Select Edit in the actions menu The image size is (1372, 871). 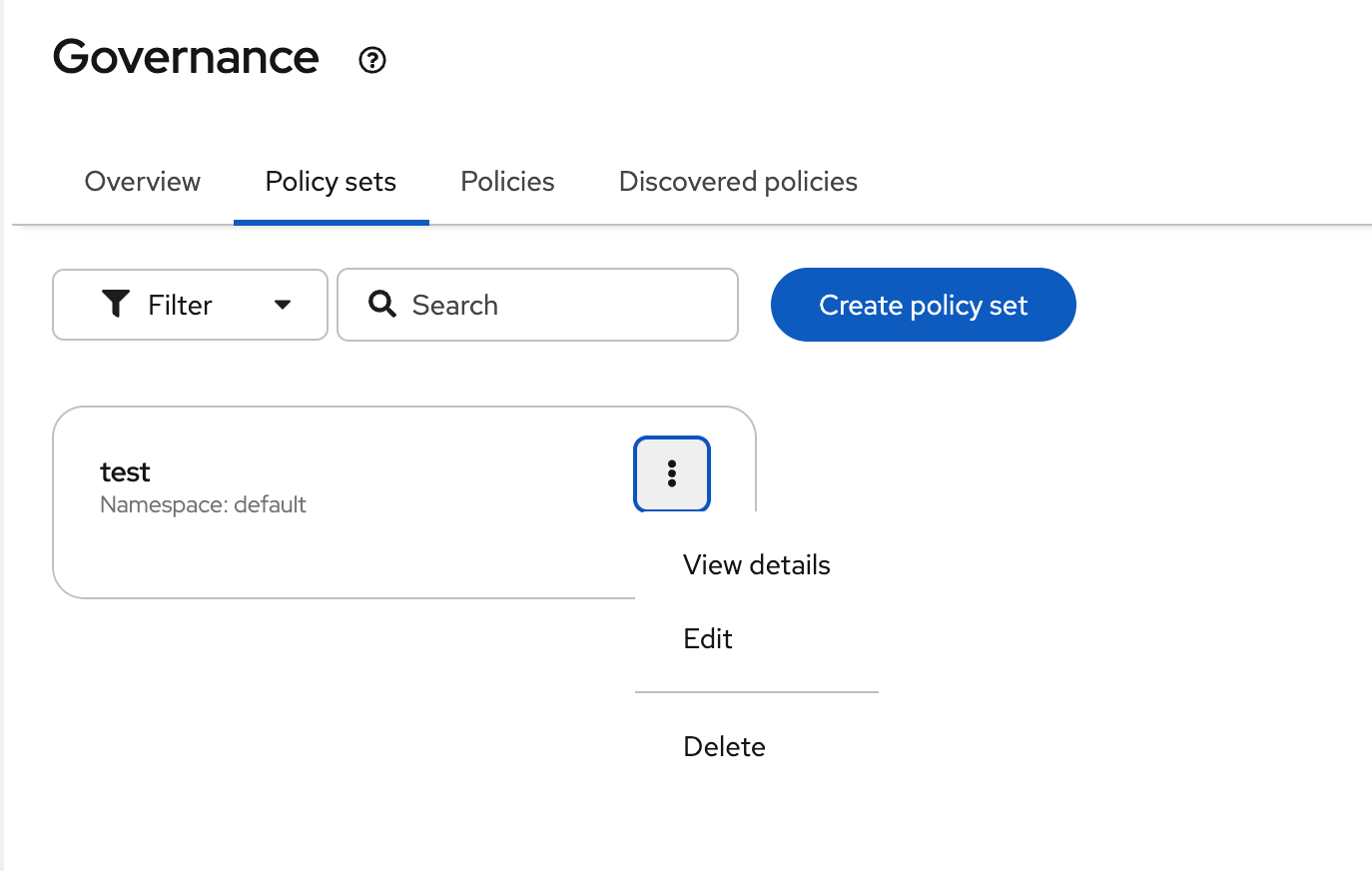click(x=708, y=639)
